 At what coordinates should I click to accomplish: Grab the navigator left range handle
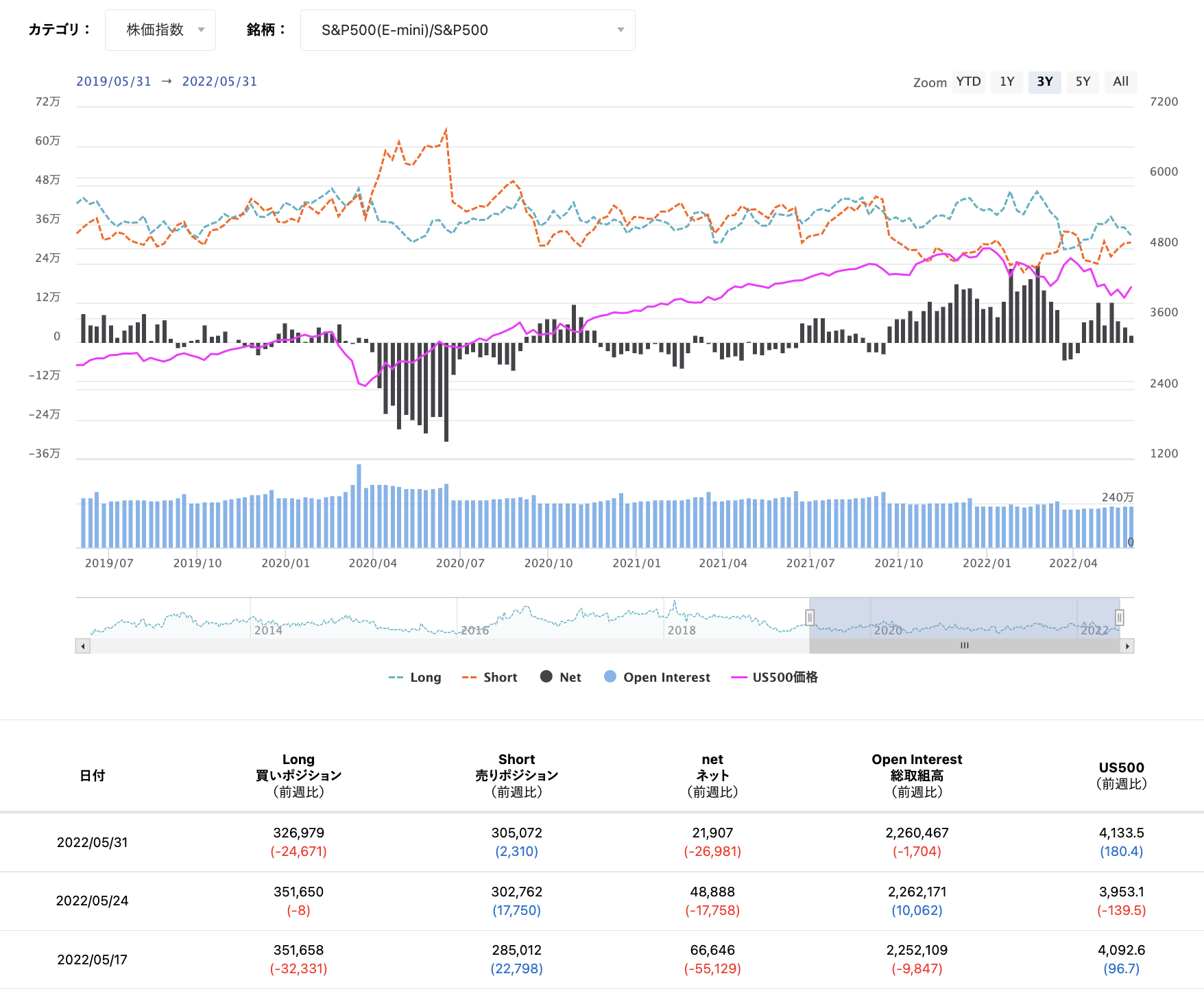pyautogui.click(x=810, y=618)
